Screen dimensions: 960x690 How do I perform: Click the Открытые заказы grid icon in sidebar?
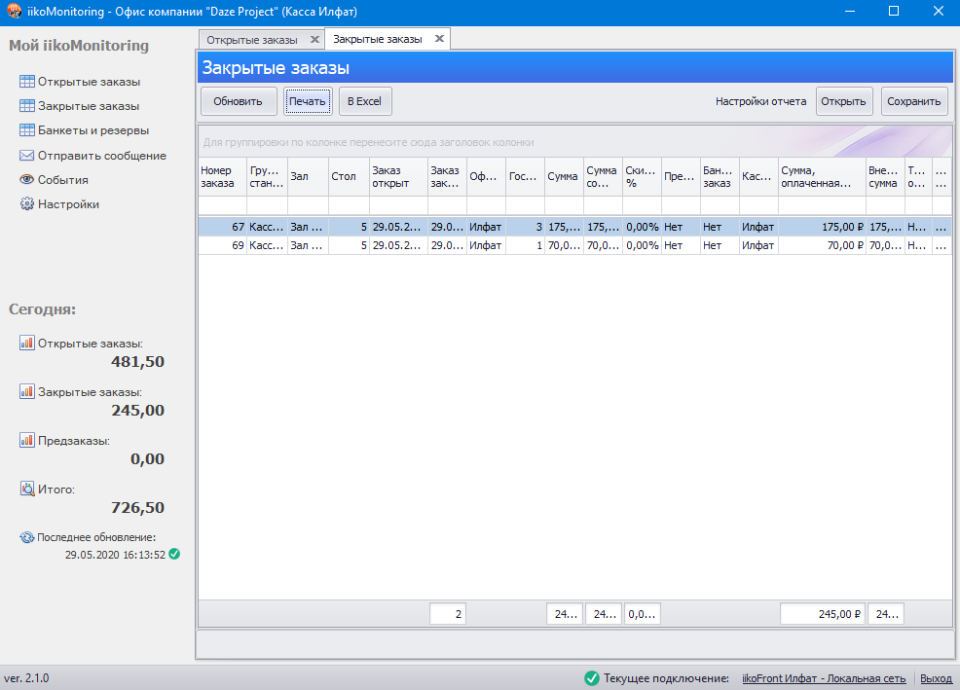click(27, 82)
